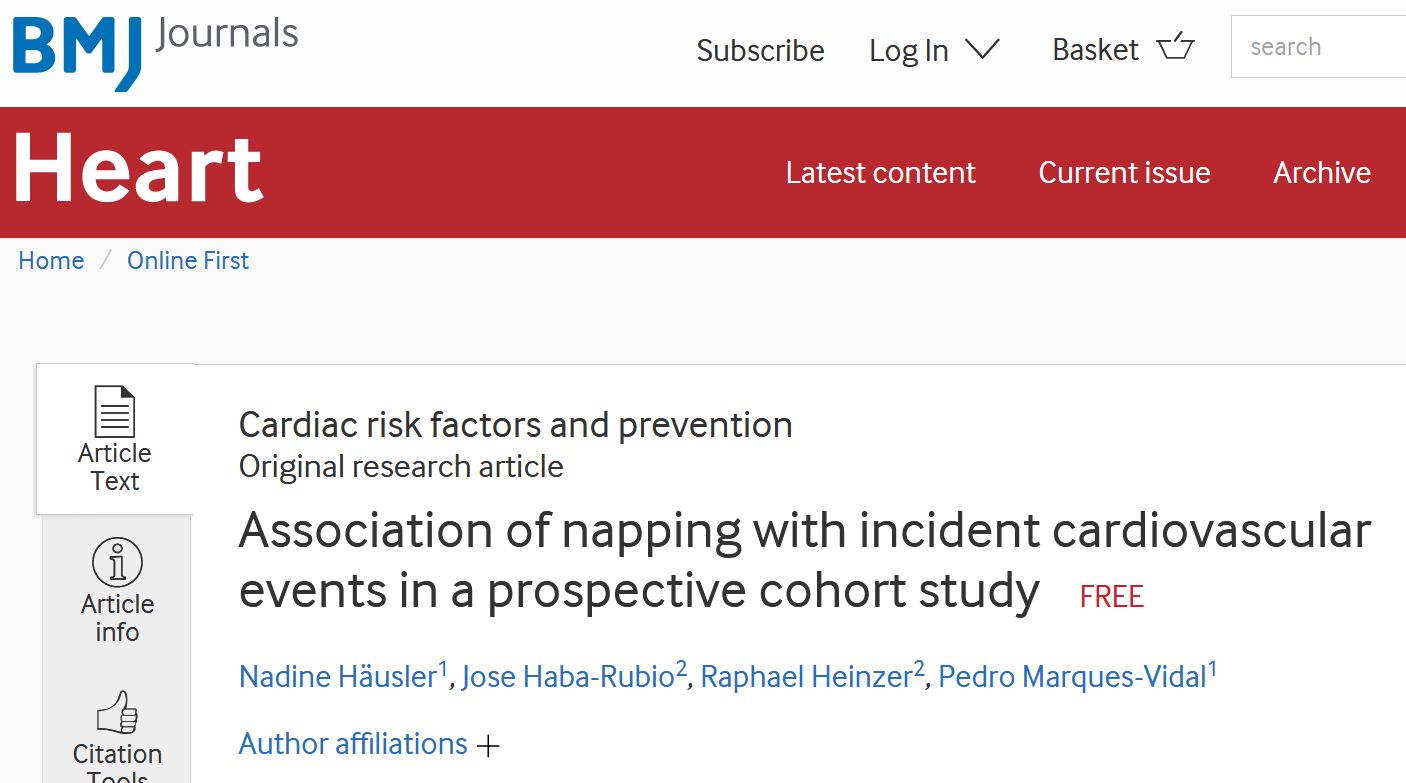Viewport: 1406px width, 783px height.
Task: Click the Basket text link
Action: coord(1095,50)
